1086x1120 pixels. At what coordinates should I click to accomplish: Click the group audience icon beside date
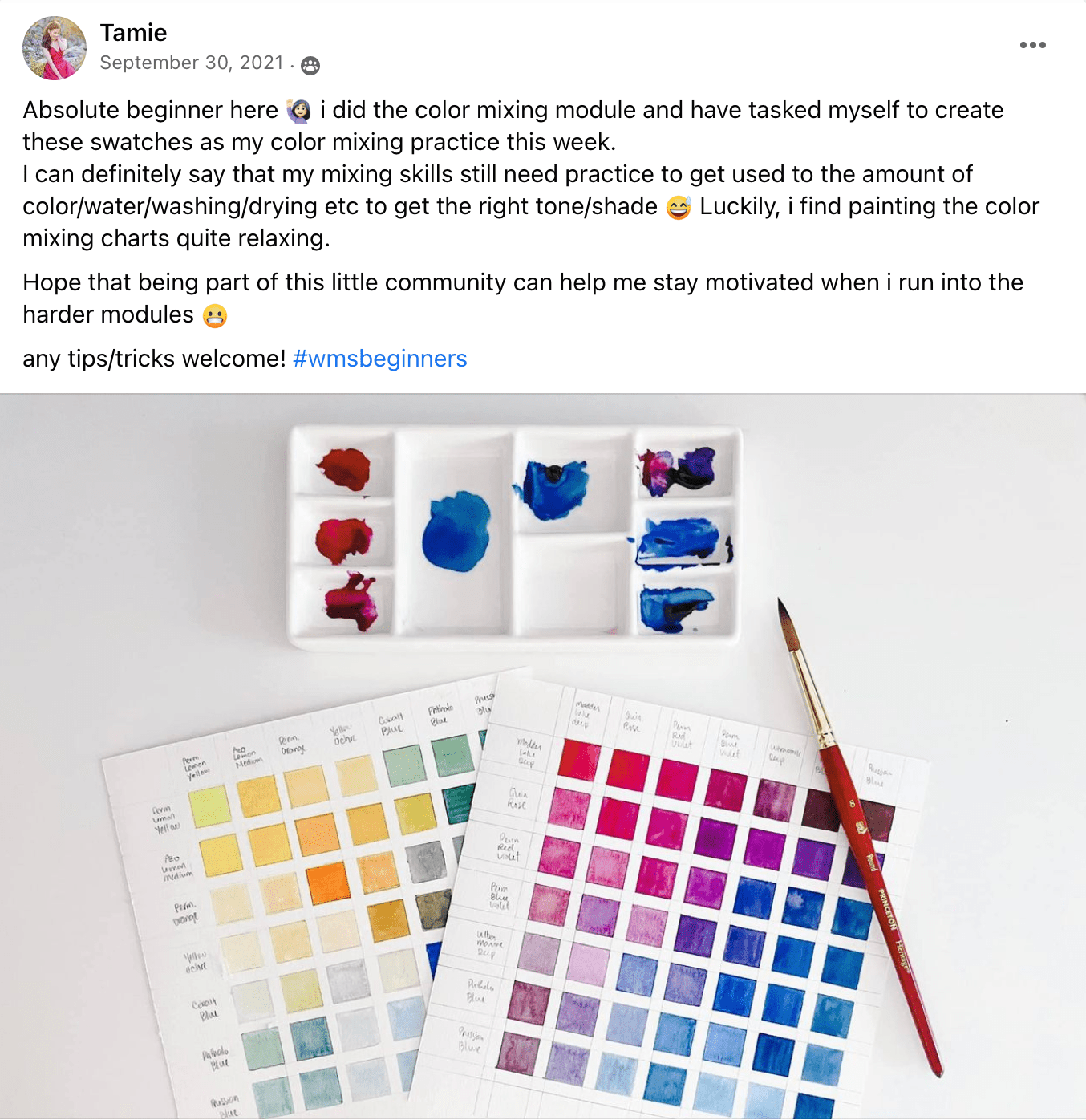[310, 66]
